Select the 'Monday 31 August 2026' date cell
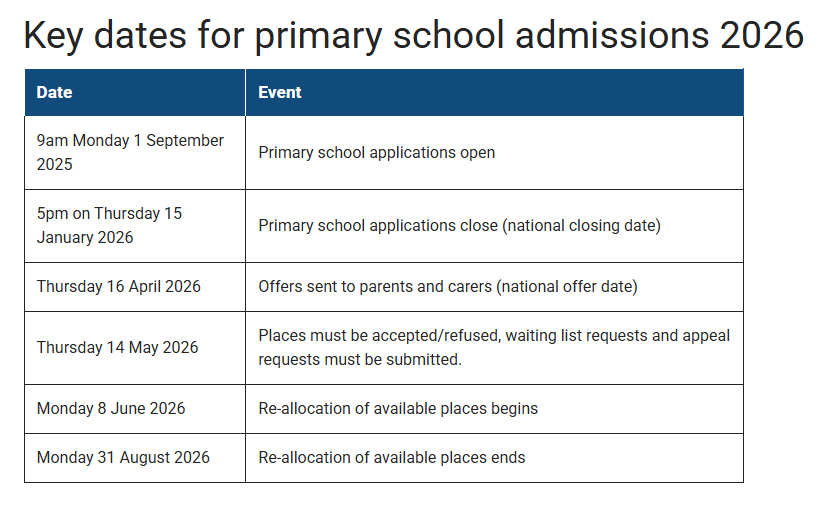The width and height of the screenshot is (828, 506). [123, 458]
